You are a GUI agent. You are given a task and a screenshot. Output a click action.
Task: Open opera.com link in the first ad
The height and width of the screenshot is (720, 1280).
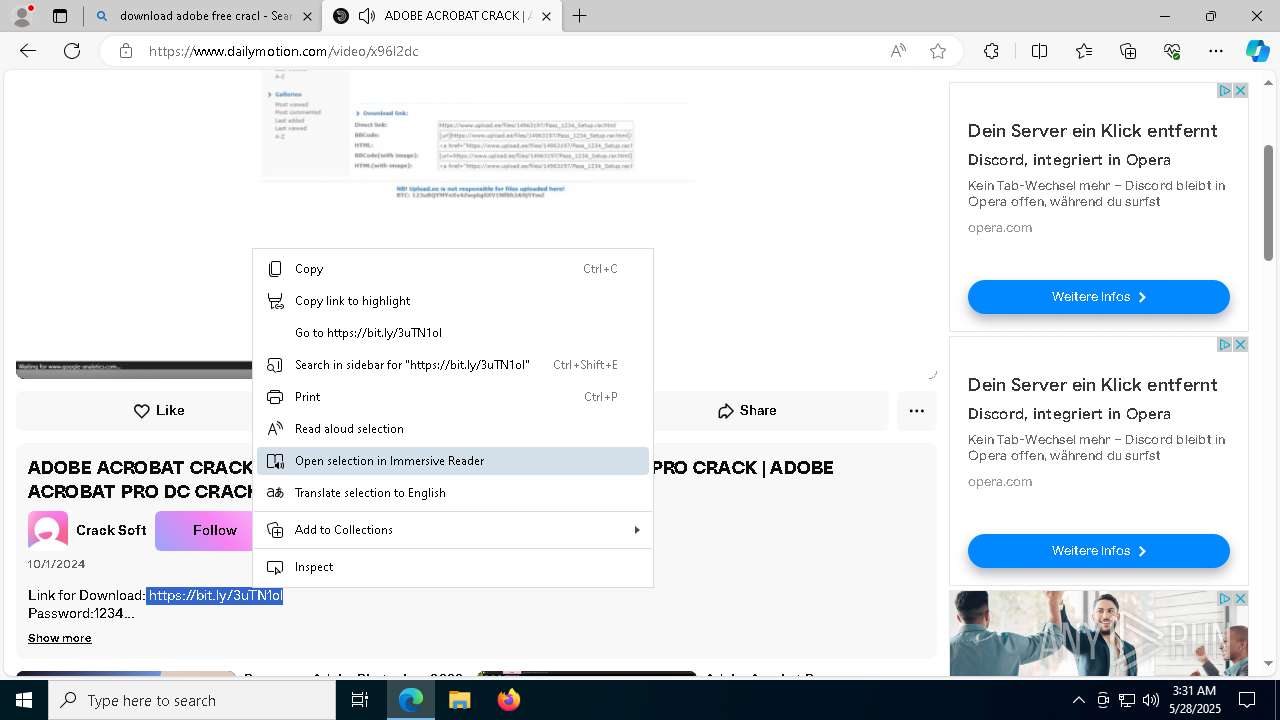click(1000, 228)
